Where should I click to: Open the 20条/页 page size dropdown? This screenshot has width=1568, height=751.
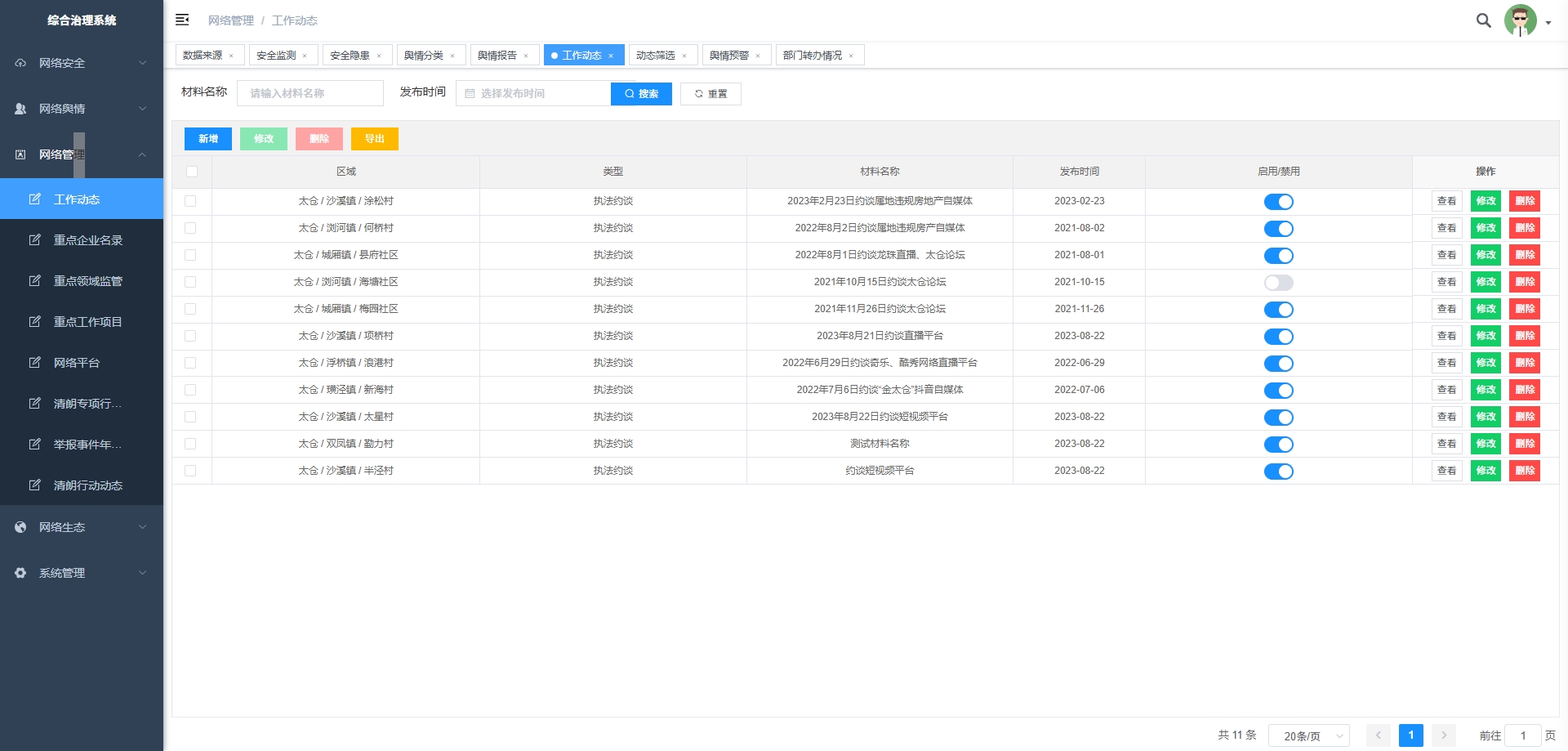click(1308, 736)
